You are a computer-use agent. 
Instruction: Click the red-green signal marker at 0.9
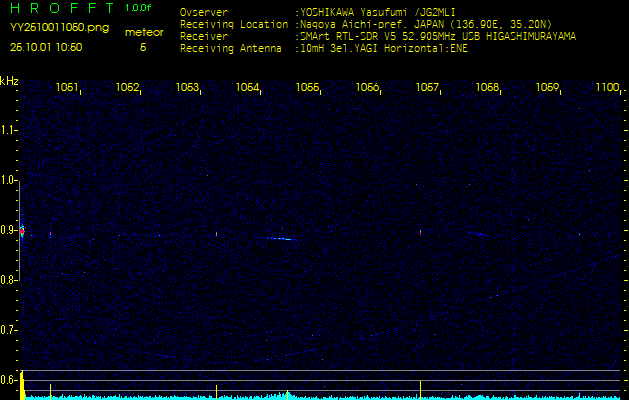[x=22, y=232]
